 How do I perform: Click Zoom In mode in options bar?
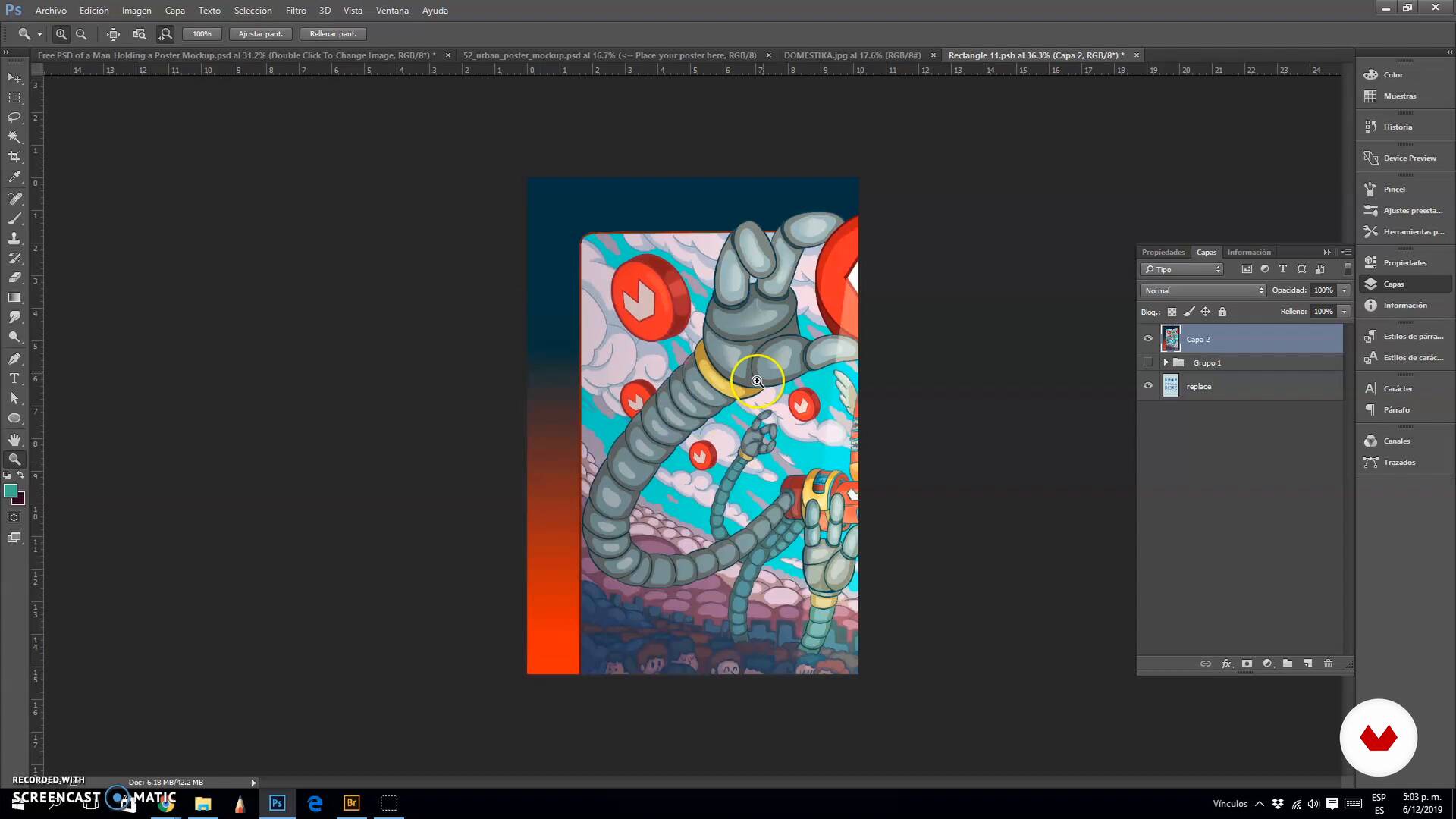[x=61, y=34]
